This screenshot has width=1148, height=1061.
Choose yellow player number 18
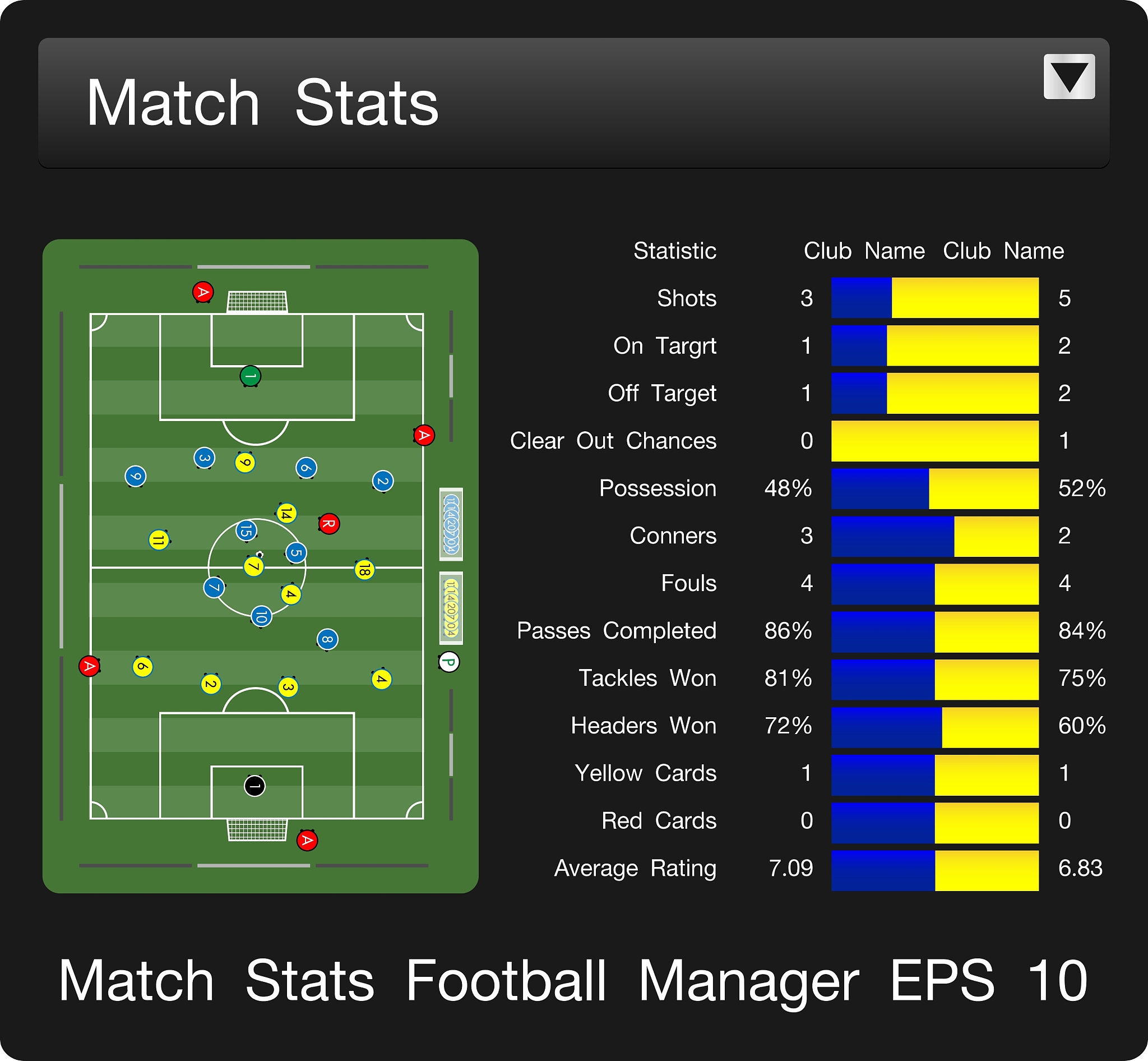364,570
